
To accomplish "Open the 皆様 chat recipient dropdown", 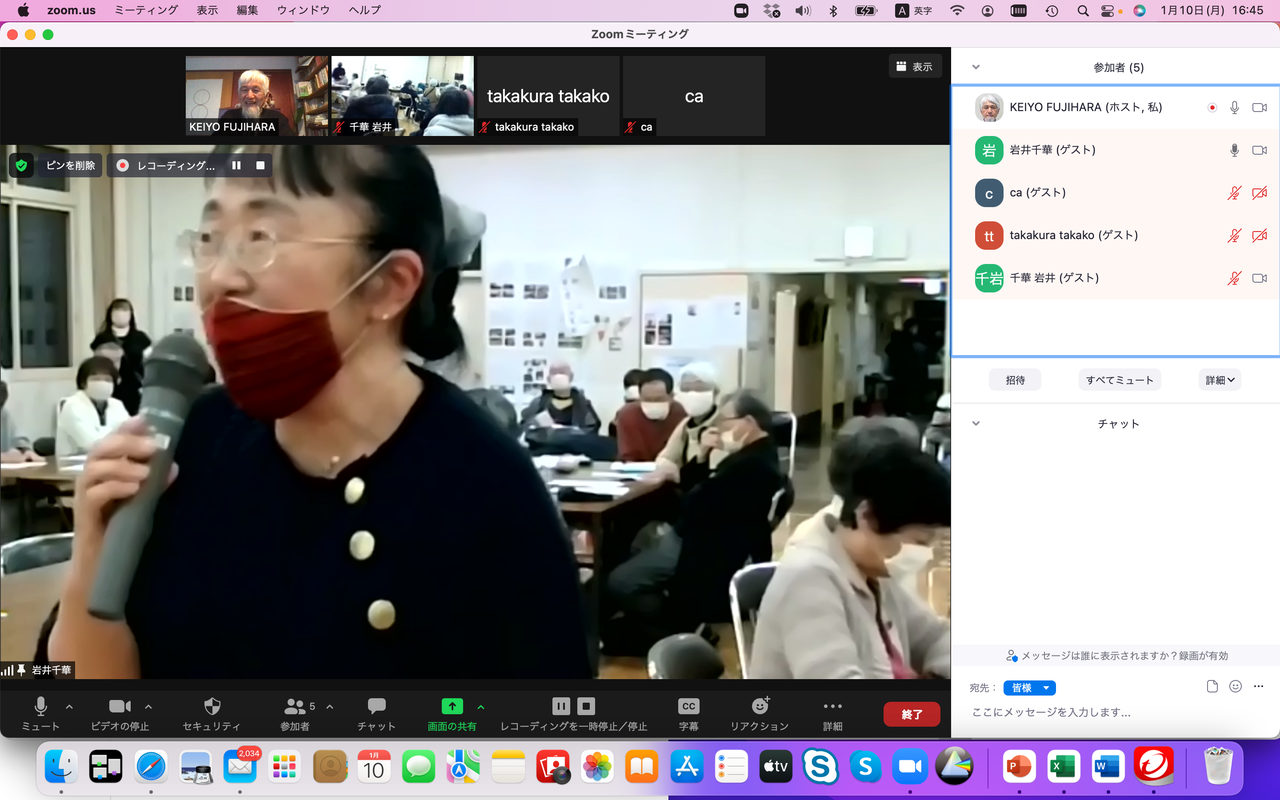I will point(1029,688).
